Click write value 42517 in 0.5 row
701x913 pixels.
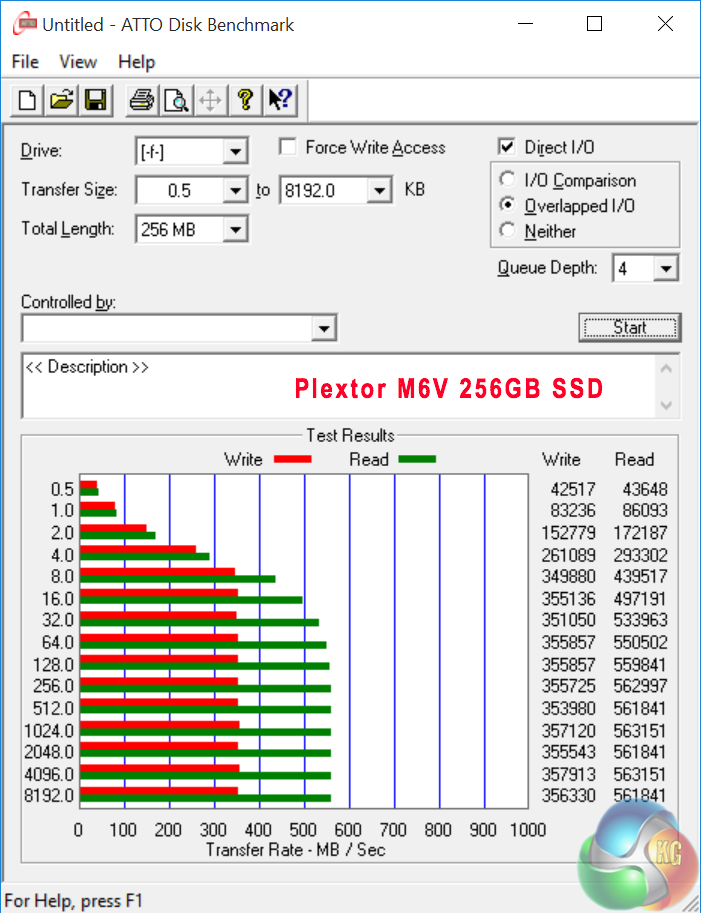click(573, 489)
